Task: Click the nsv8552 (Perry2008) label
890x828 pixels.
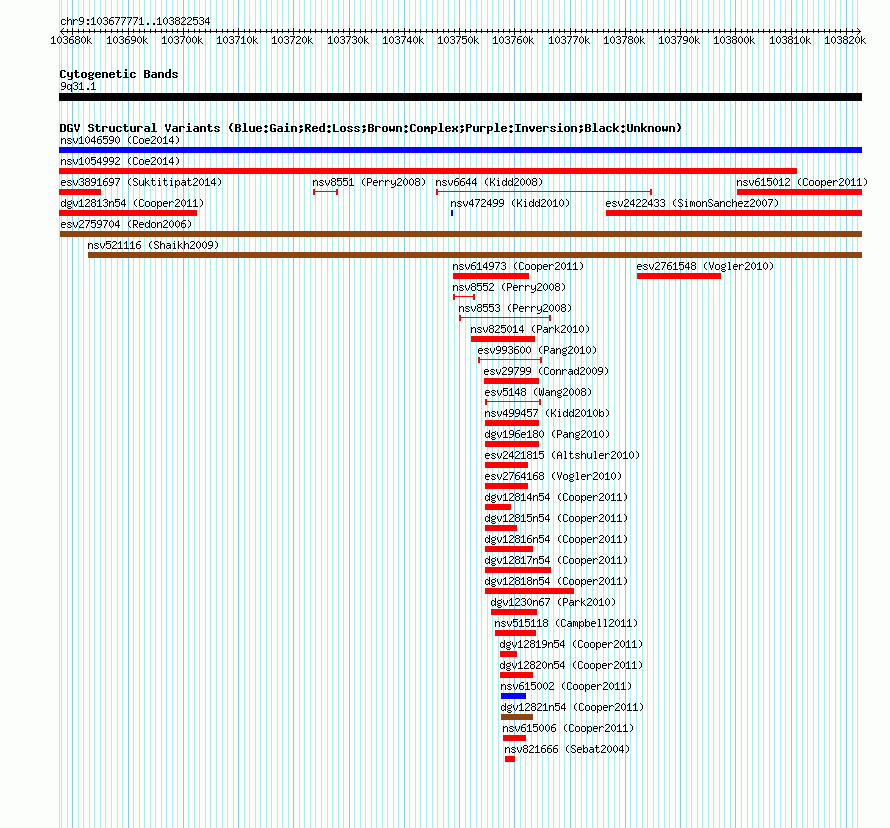Action: click(x=509, y=287)
